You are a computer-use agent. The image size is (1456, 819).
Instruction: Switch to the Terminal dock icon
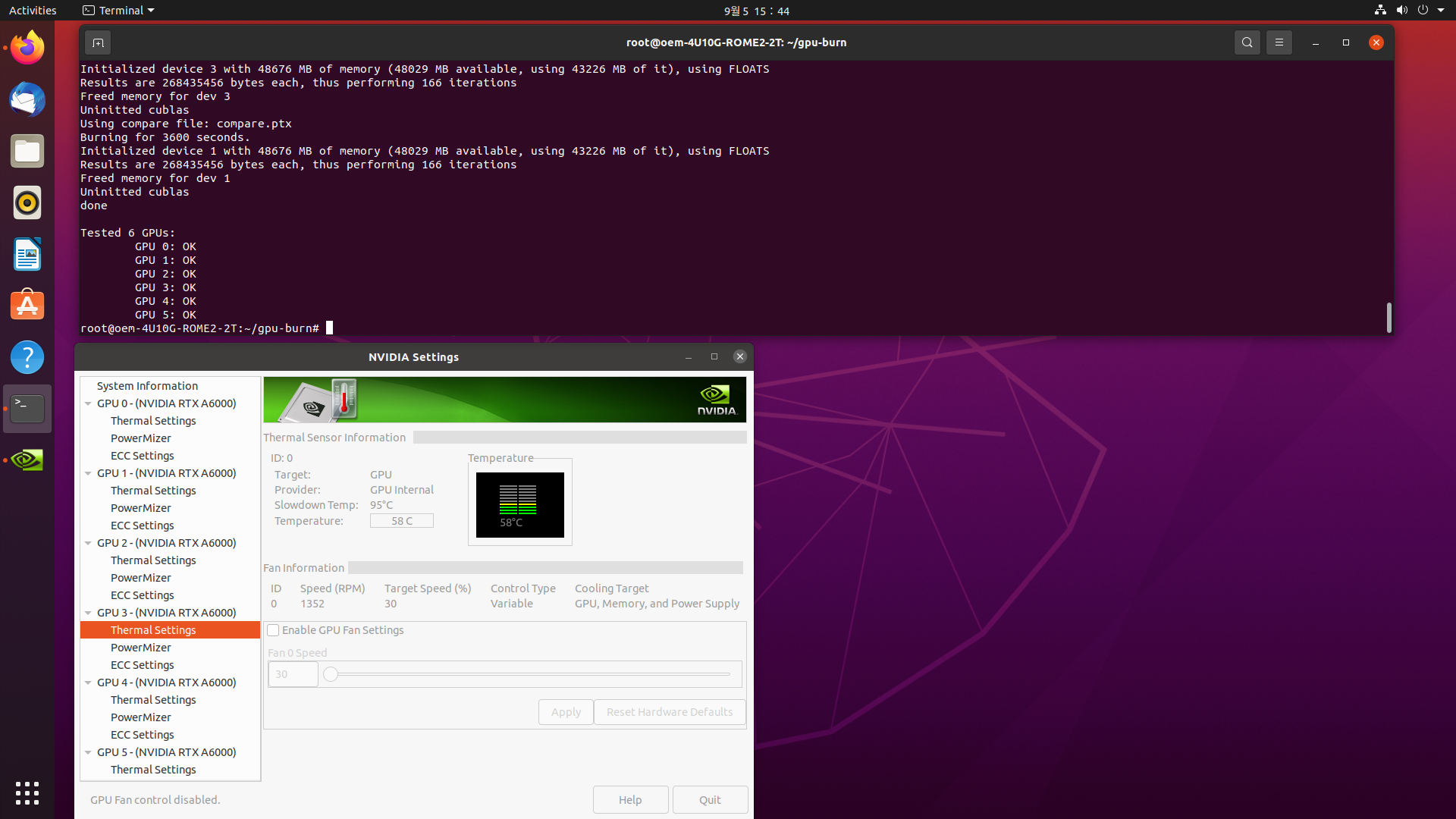click(x=27, y=409)
